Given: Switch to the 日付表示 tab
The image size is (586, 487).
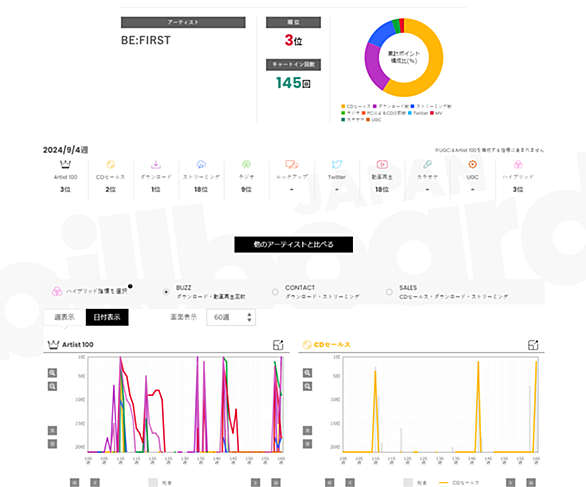Looking at the screenshot, I should click(x=107, y=317).
